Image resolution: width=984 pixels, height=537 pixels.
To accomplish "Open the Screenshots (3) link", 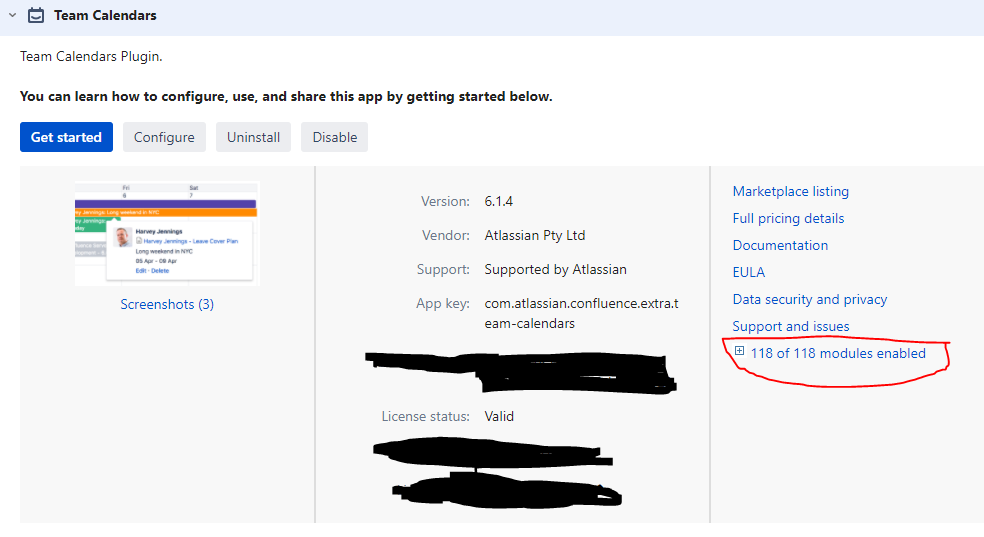I will 167,304.
